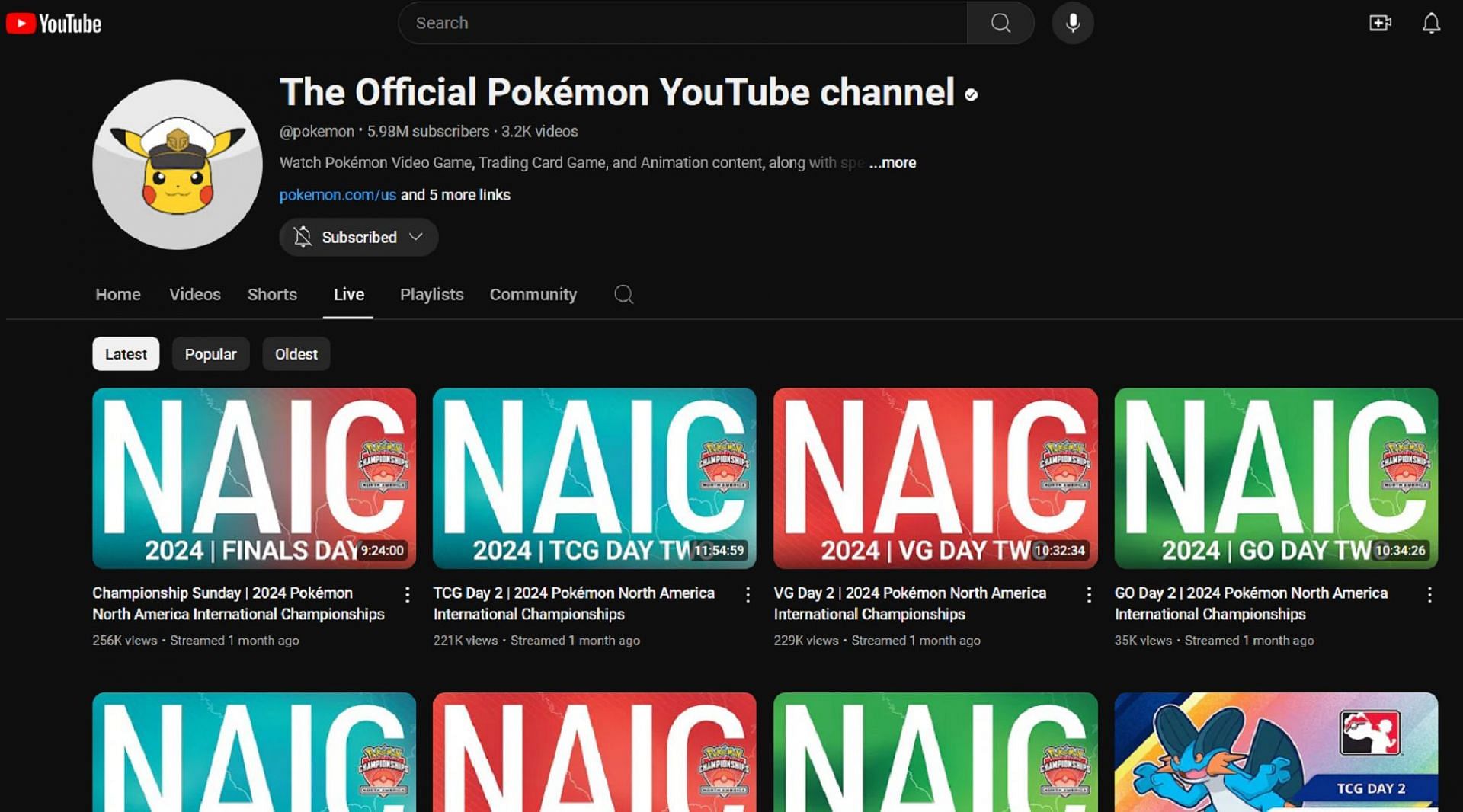
Task: Click '256K views' metadata text
Action: click(124, 641)
